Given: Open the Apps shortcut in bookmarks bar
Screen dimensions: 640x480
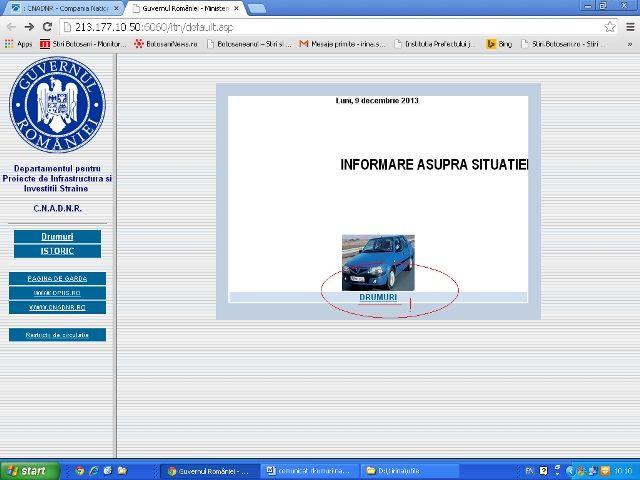Looking at the screenshot, I should tap(18, 44).
